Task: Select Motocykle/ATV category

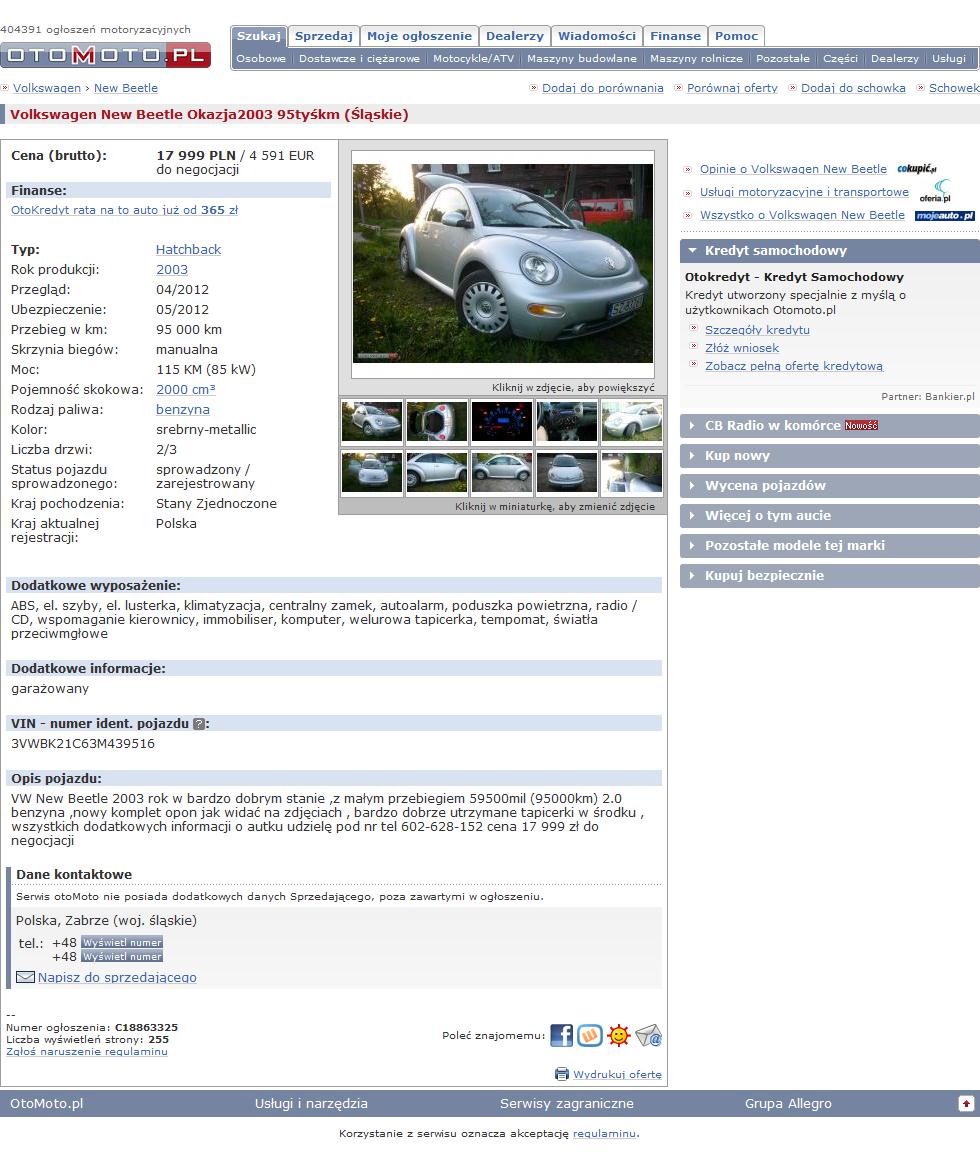Action: pyautogui.click(x=474, y=58)
